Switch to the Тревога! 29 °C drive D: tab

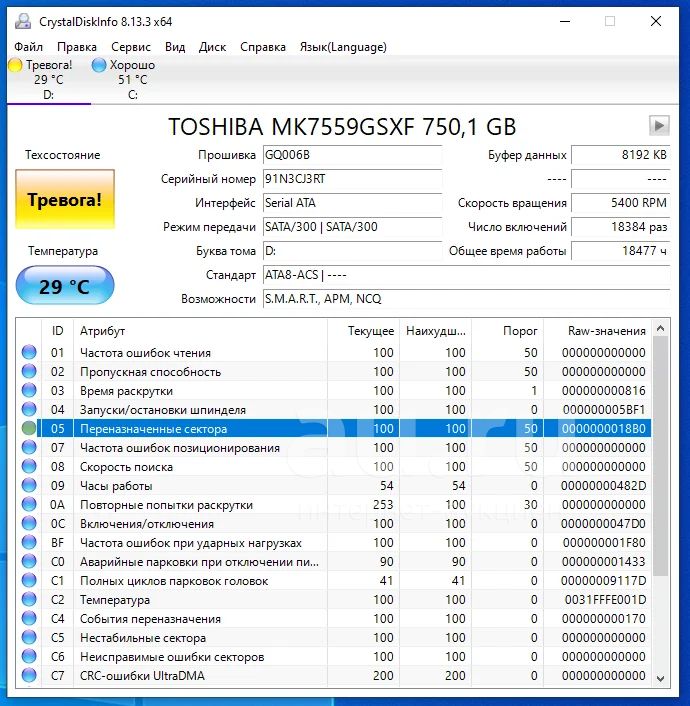click(x=49, y=79)
